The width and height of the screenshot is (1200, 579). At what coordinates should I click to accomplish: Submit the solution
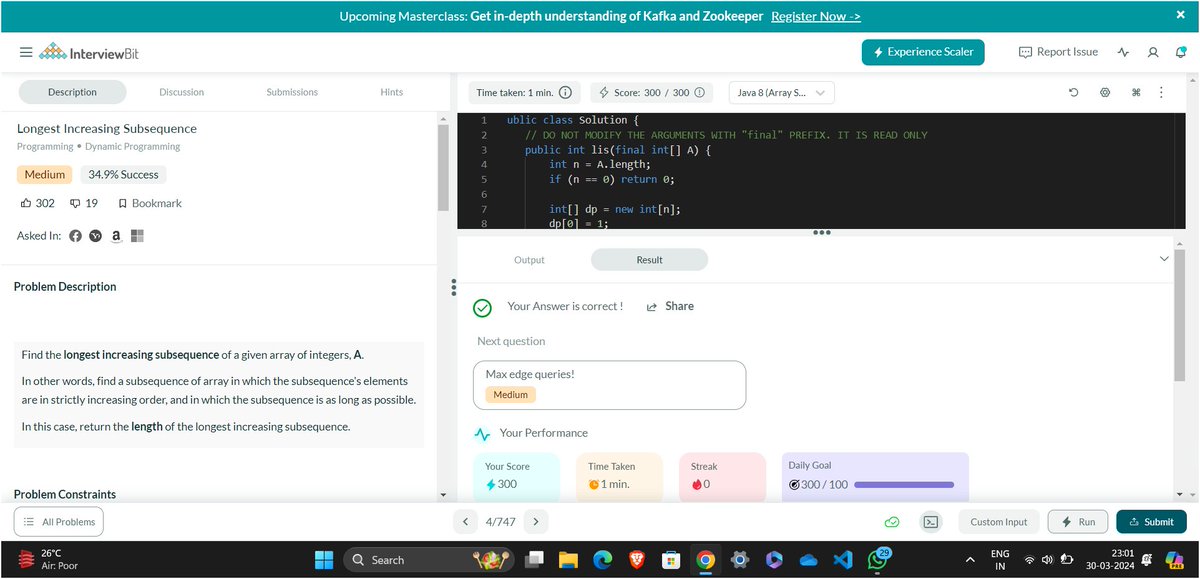1152,521
